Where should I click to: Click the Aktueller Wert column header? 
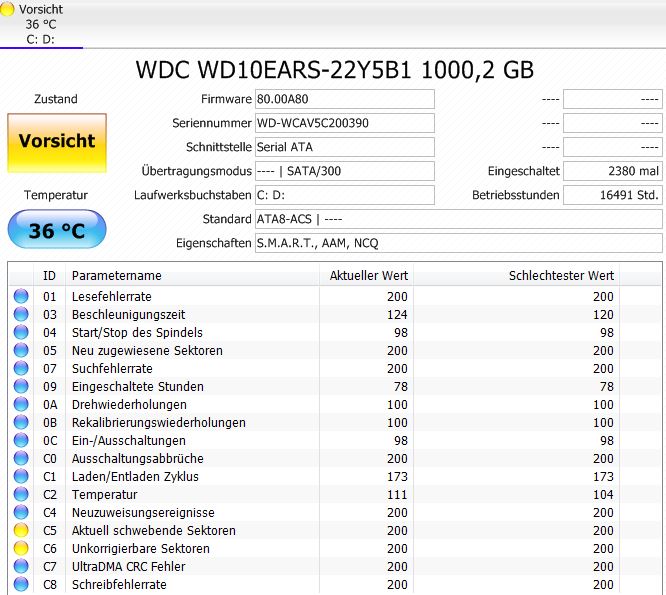(366, 276)
